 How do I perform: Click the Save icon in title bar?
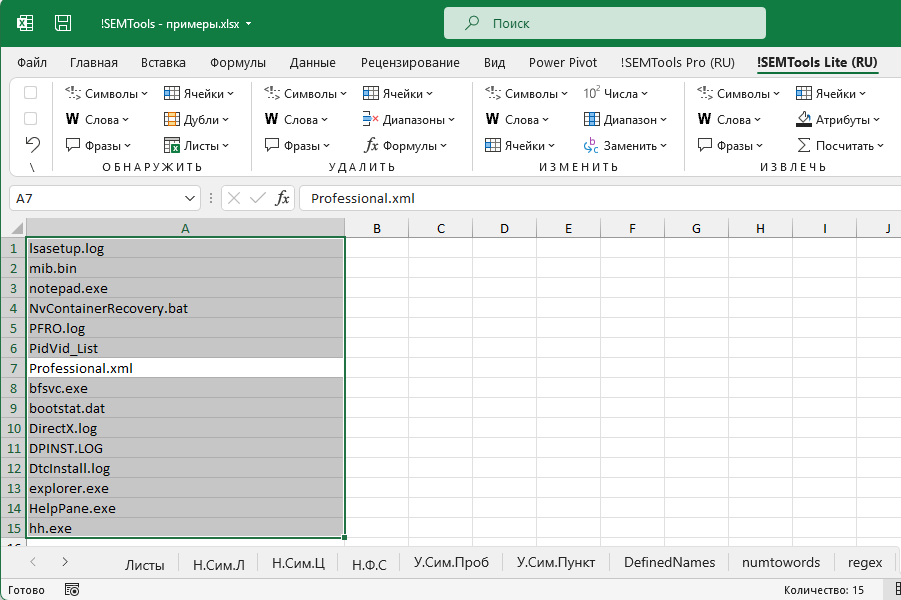63,23
